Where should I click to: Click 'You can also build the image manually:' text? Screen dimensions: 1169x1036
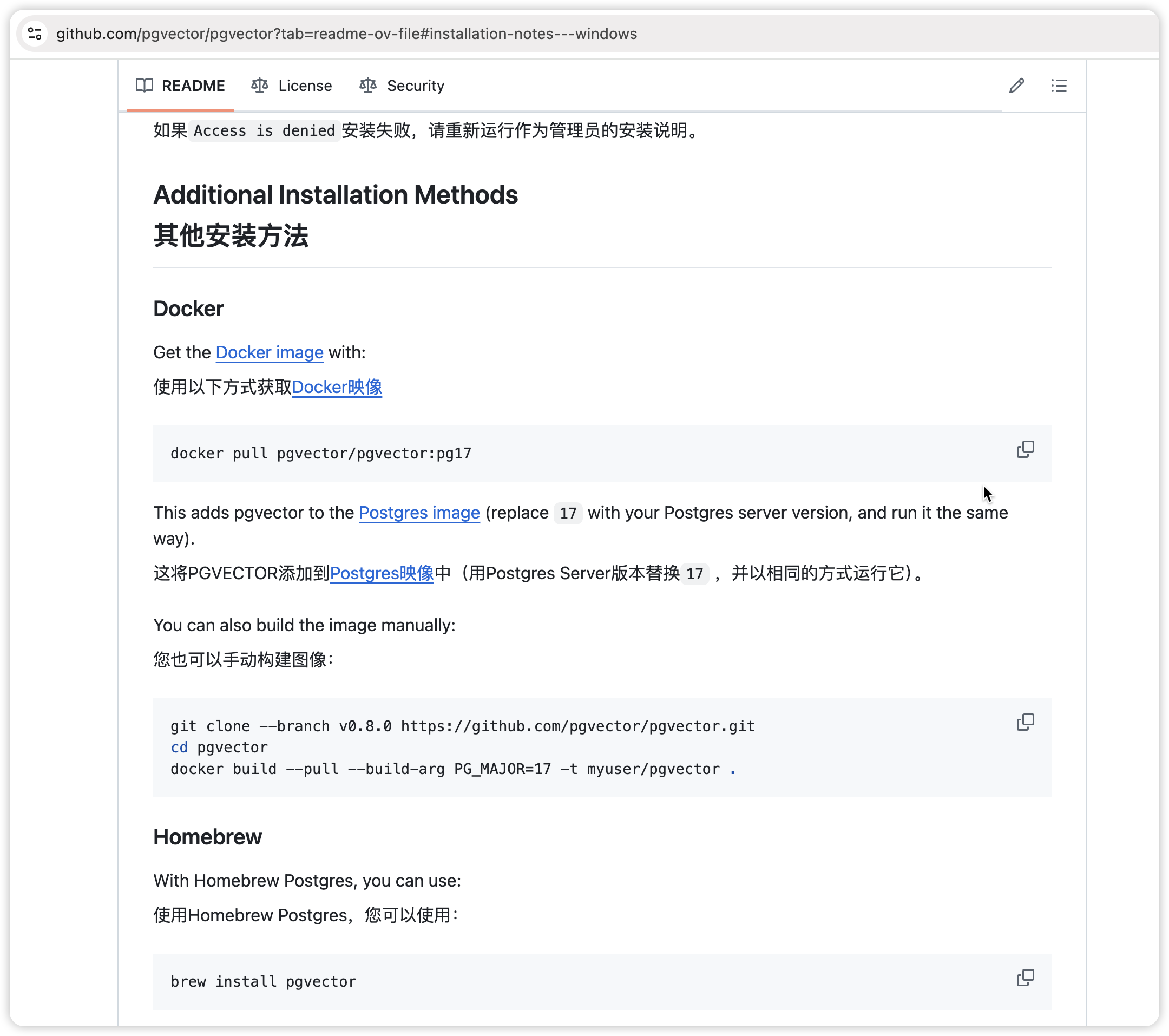point(304,625)
